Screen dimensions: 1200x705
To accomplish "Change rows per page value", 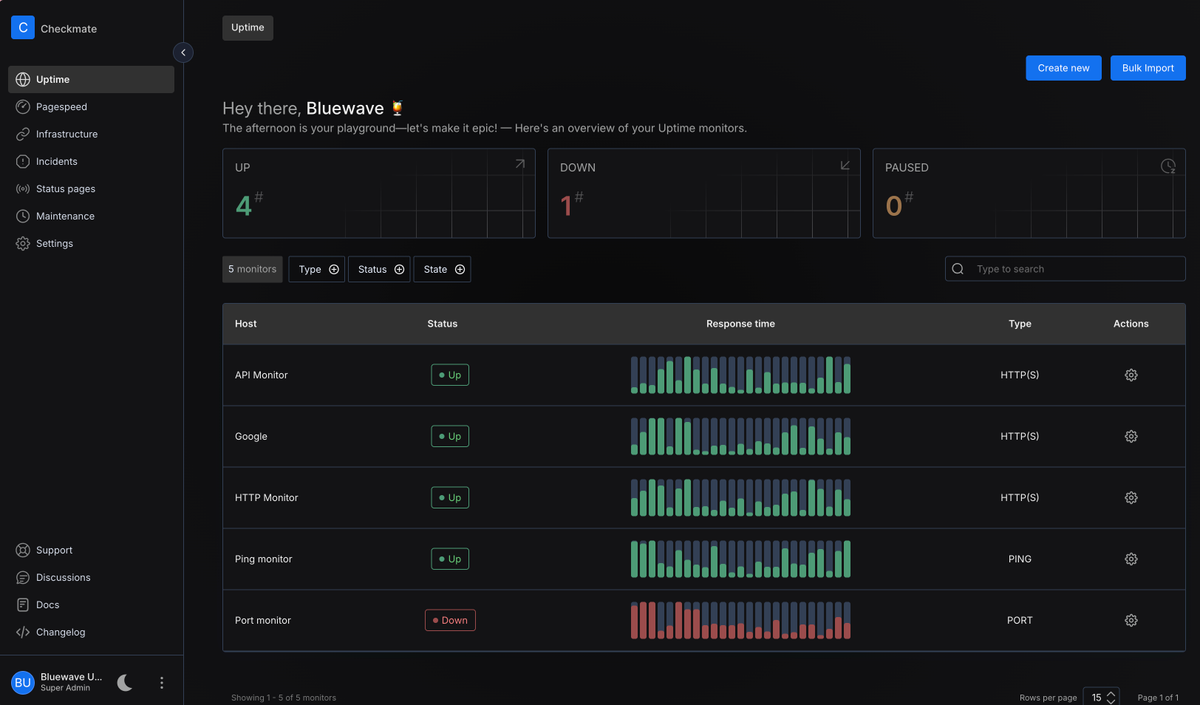I will tap(1102, 697).
